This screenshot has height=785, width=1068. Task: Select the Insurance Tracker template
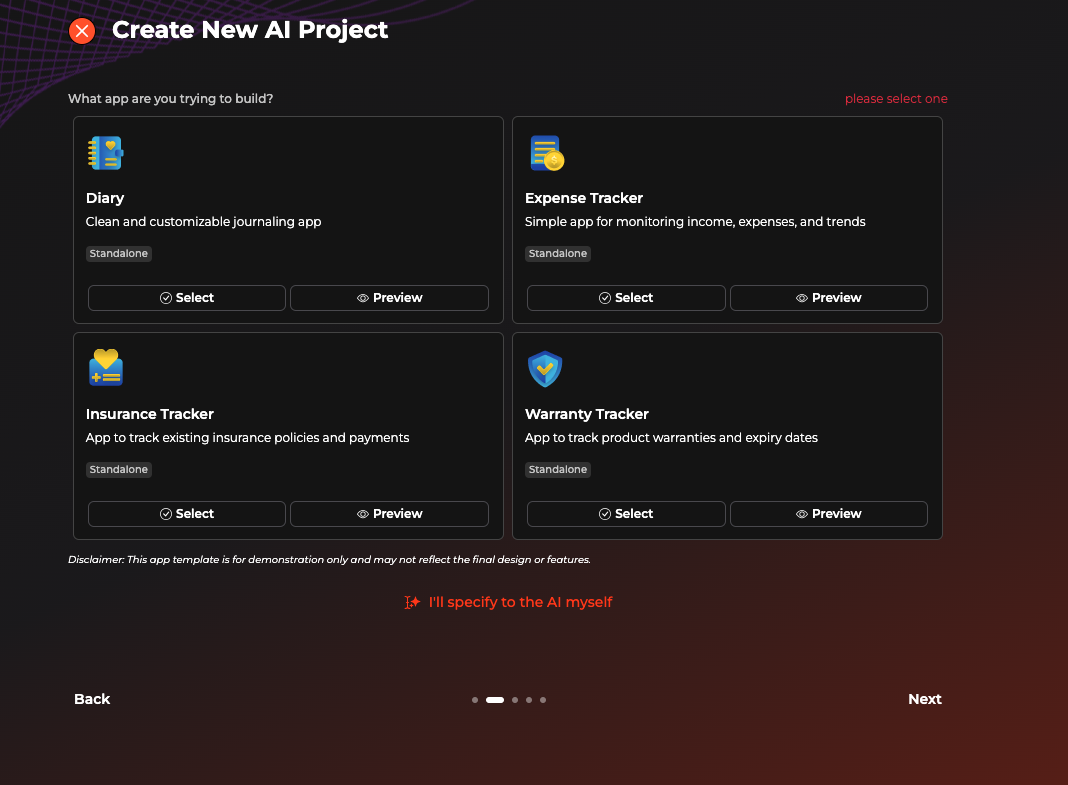coord(187,514)
